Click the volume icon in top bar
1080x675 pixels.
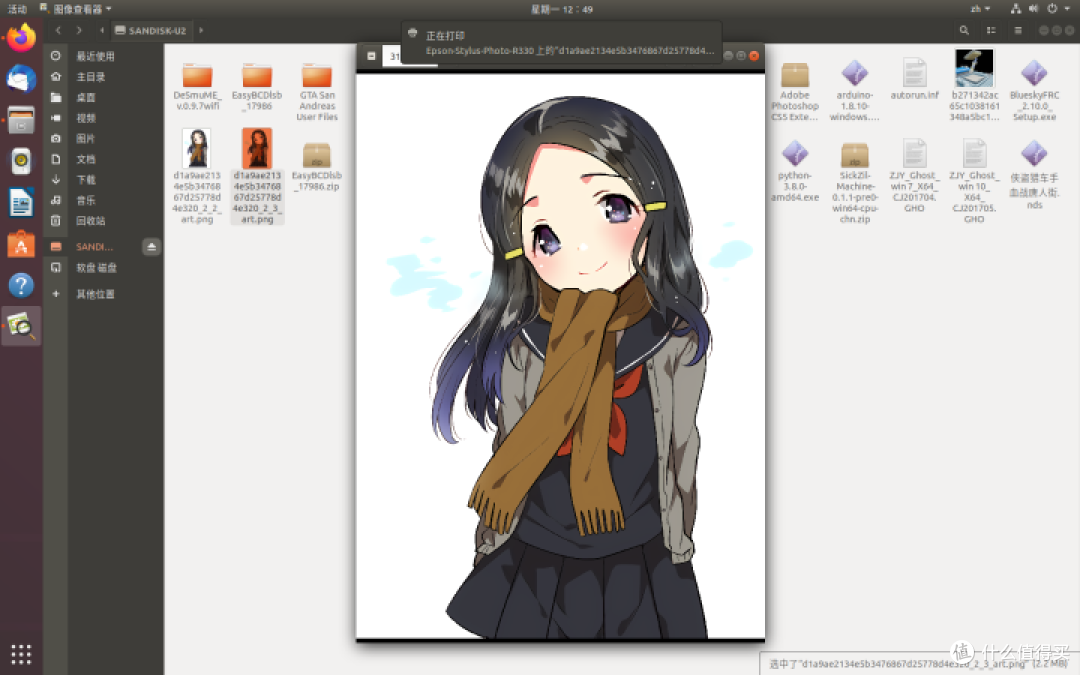tap(1033, 9)
